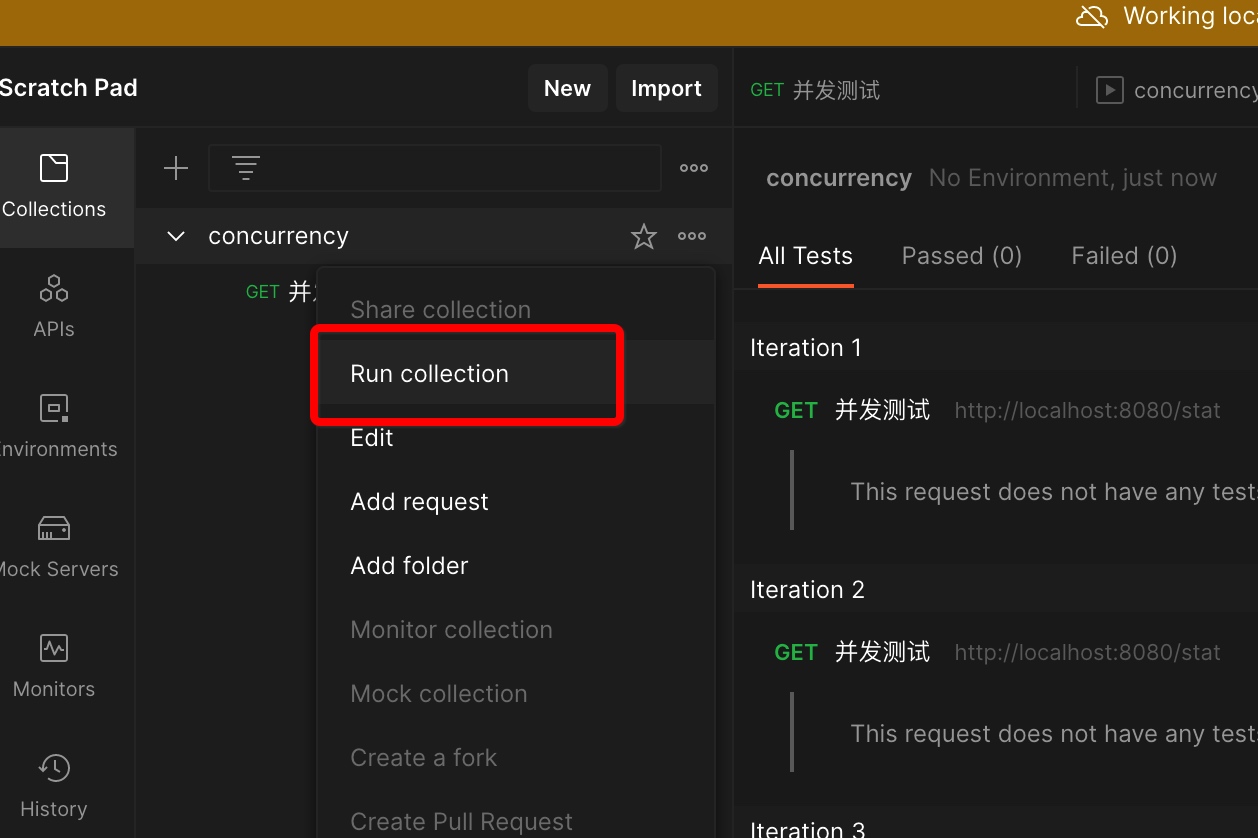Click the plus icon to create collection
1258x838 pixels.
coord(176,168)
